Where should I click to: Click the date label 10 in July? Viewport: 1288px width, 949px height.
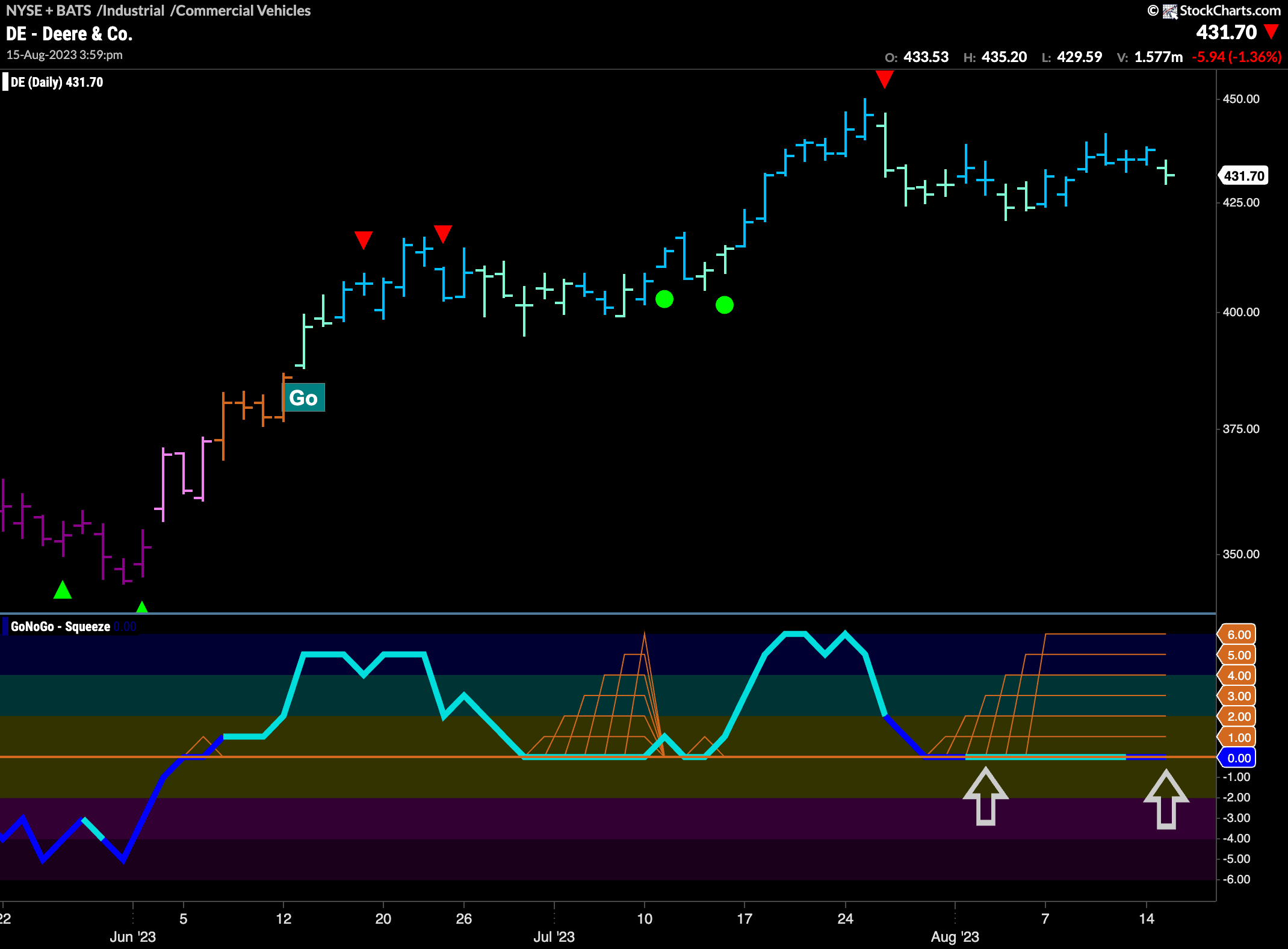click(645, 919)
